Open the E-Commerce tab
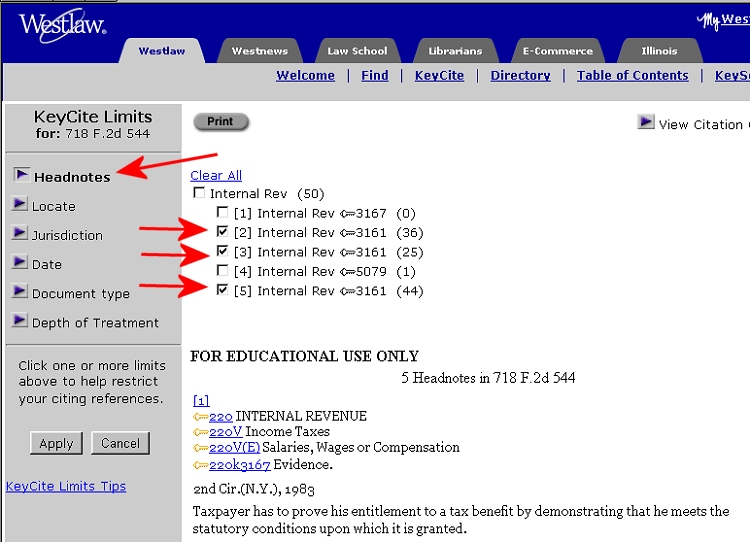This screenshot has height=542, width=750. [x=558, y=51]
